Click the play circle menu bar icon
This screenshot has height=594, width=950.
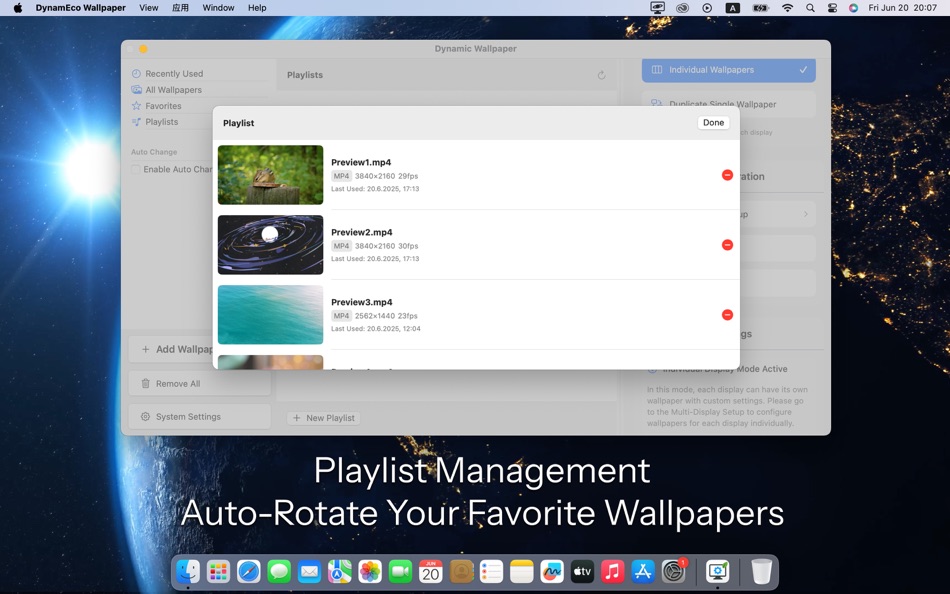tap(707, 8)
